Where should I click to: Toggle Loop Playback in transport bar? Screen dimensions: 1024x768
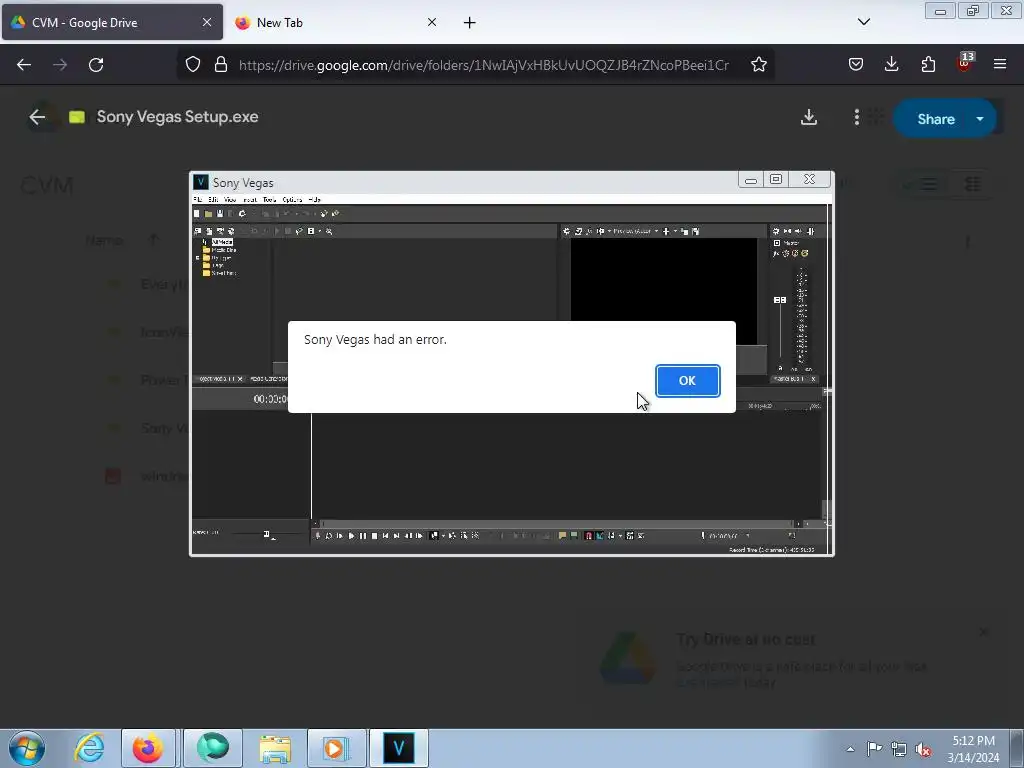pyautogui.click(x=328, y=536)
